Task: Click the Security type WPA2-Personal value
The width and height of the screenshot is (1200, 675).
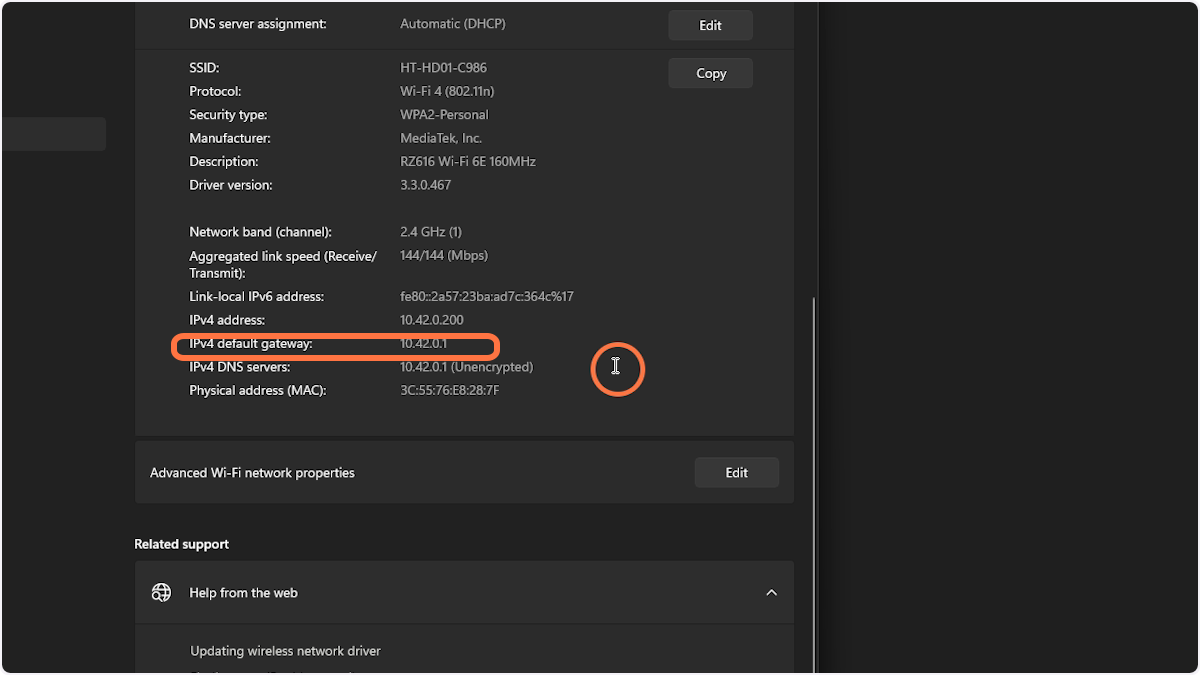Action: coord(444,114)
